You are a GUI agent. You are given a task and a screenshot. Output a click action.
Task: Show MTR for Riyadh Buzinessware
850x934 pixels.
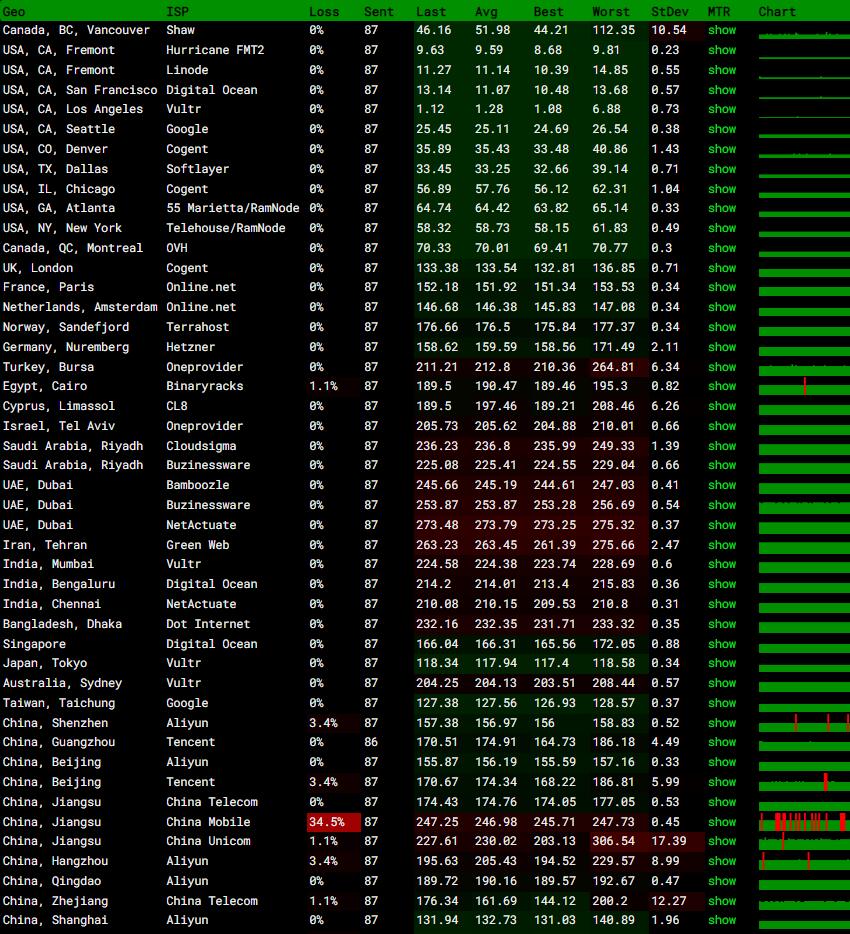click(x=722, y=465)
